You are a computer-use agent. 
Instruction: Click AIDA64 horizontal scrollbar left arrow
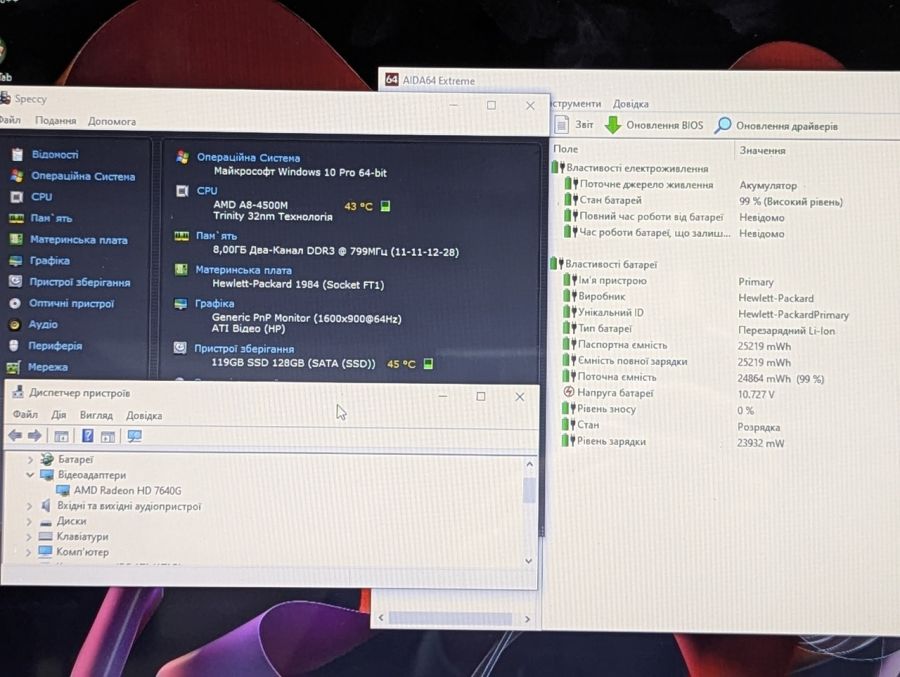381,618
